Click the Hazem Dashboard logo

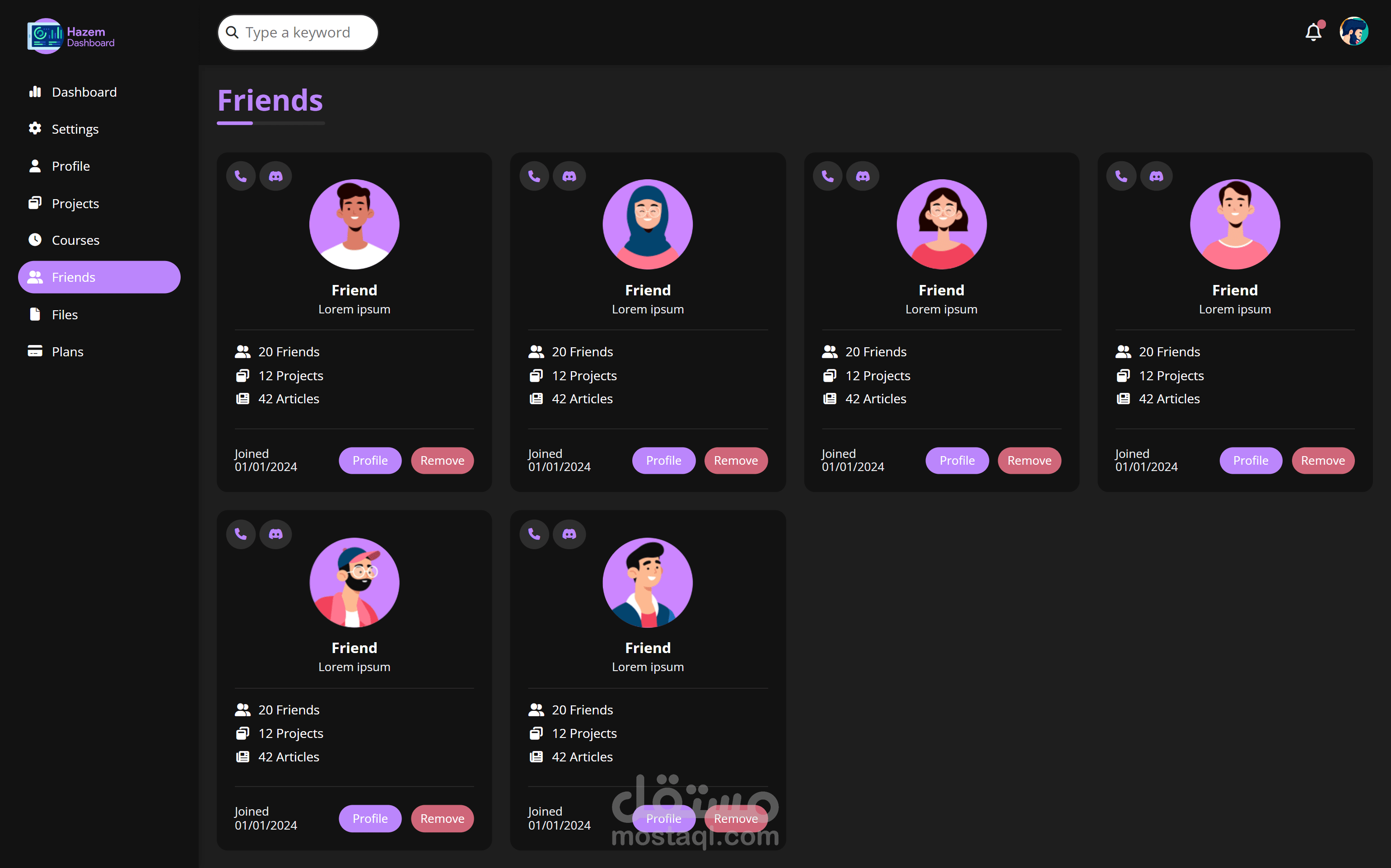tap(71, 36)
